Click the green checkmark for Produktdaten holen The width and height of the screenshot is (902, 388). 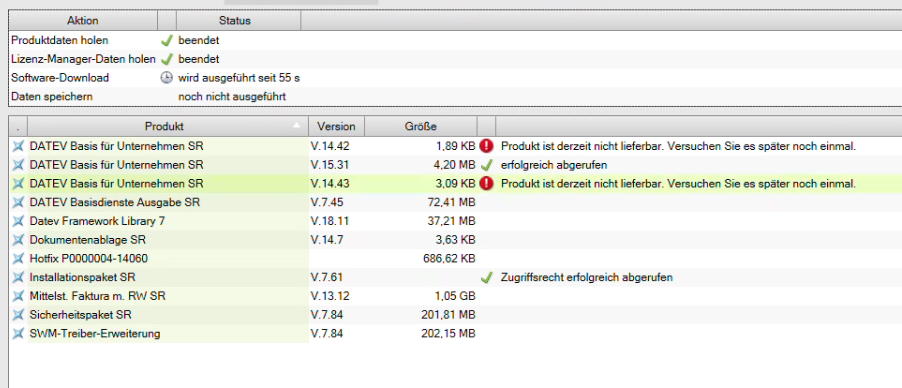pyautogui.click(x=167, y=41)
